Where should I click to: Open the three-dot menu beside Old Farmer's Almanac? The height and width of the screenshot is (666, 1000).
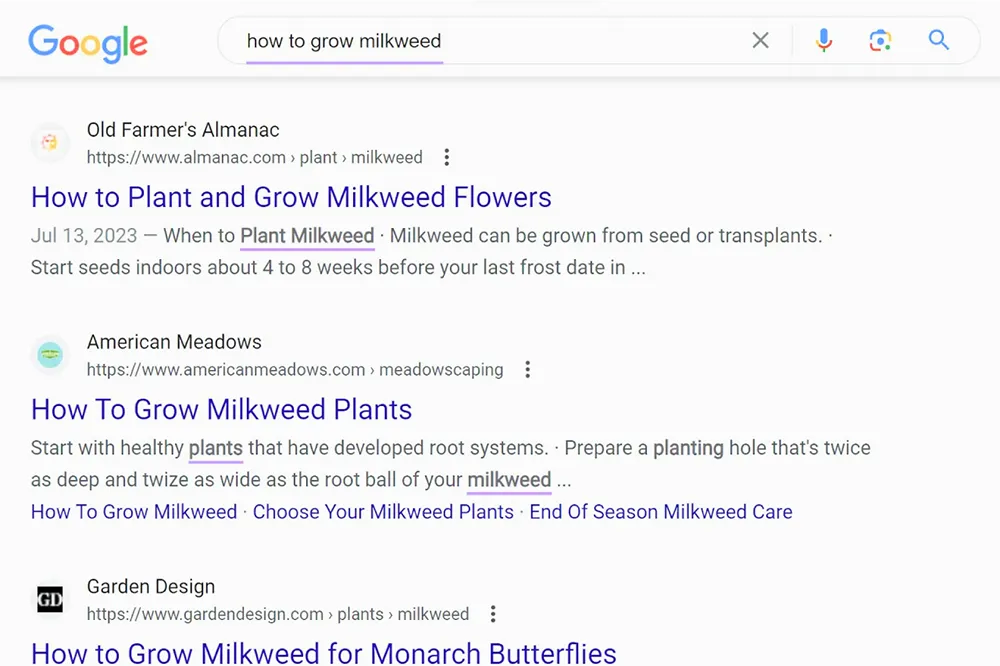coord(446,157)
